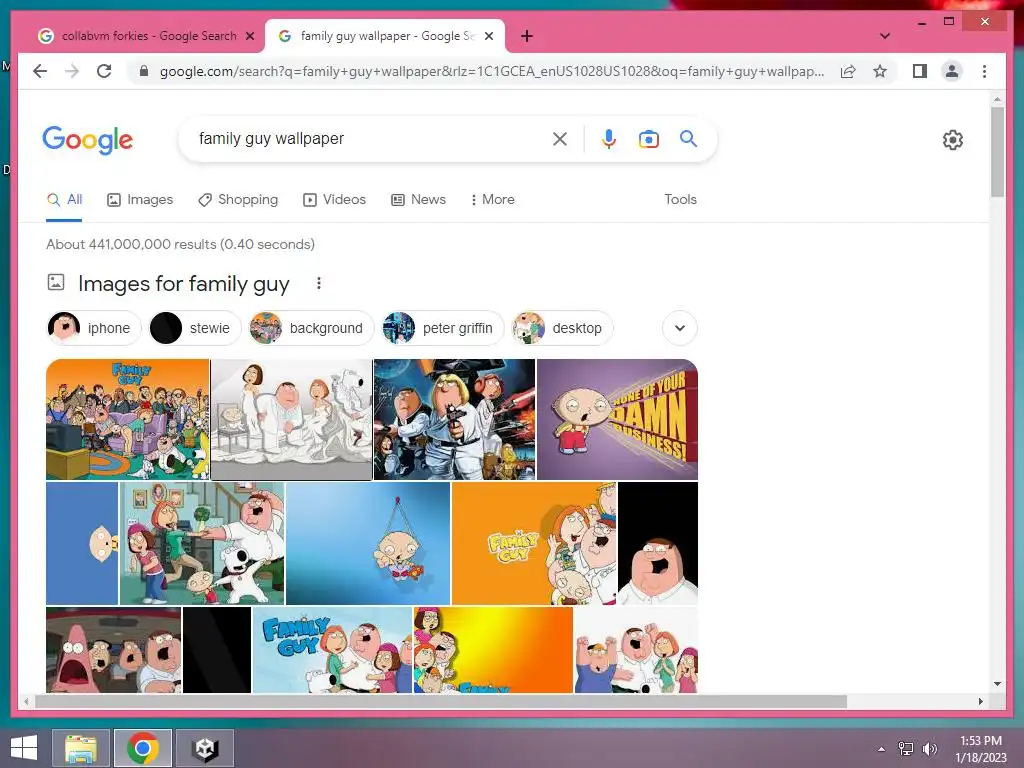Switch to Shopping results

pyautogui.click(x=238, y=200)
